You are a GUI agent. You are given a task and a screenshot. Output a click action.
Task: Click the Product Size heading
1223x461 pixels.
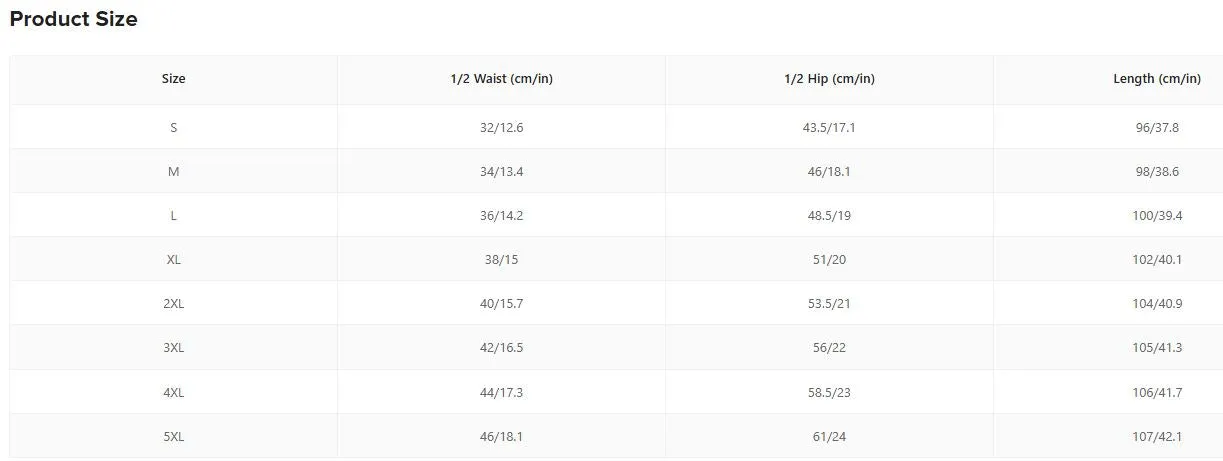click(73, 19)
